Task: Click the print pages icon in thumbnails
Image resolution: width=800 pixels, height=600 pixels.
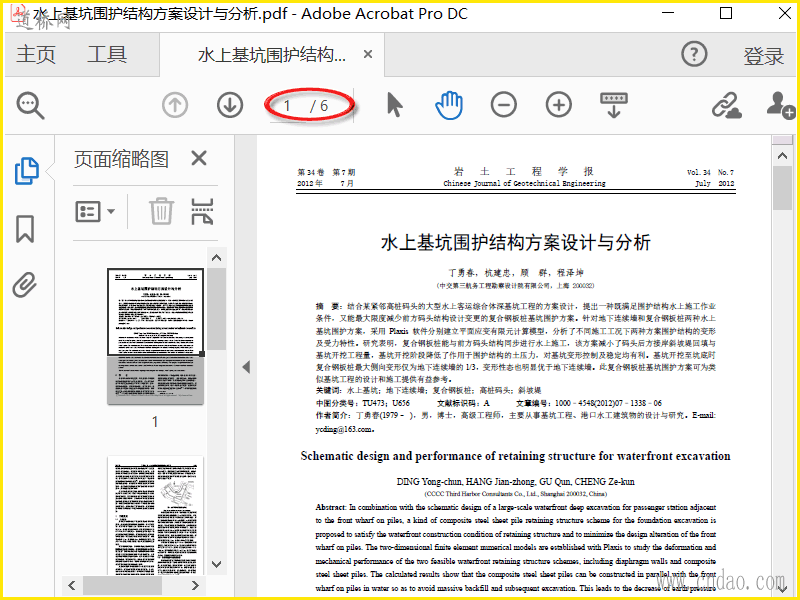Action: coord(202,211)
